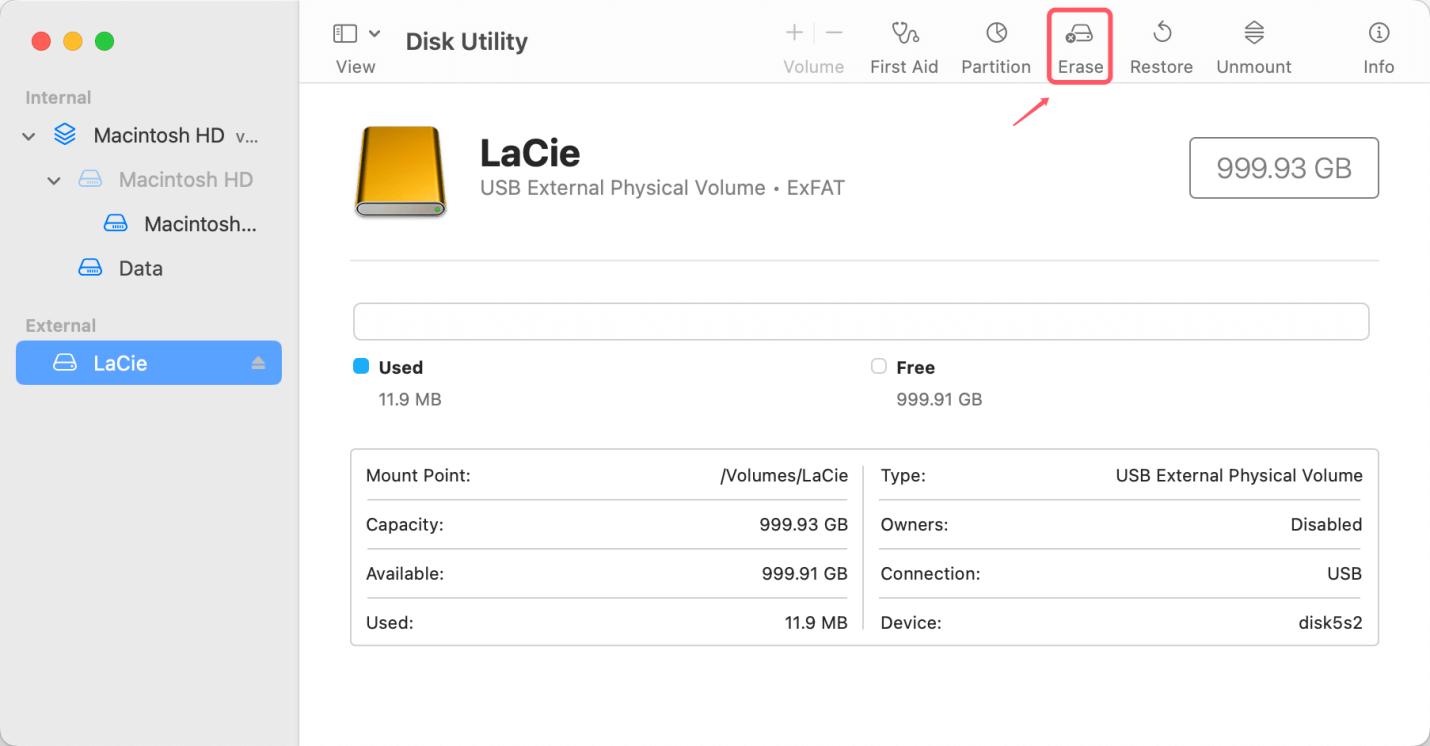Collapse the nested Macintosh HD volume group
The height and width of the screenshot is (746, 1430).
click(x=55, y=181)
